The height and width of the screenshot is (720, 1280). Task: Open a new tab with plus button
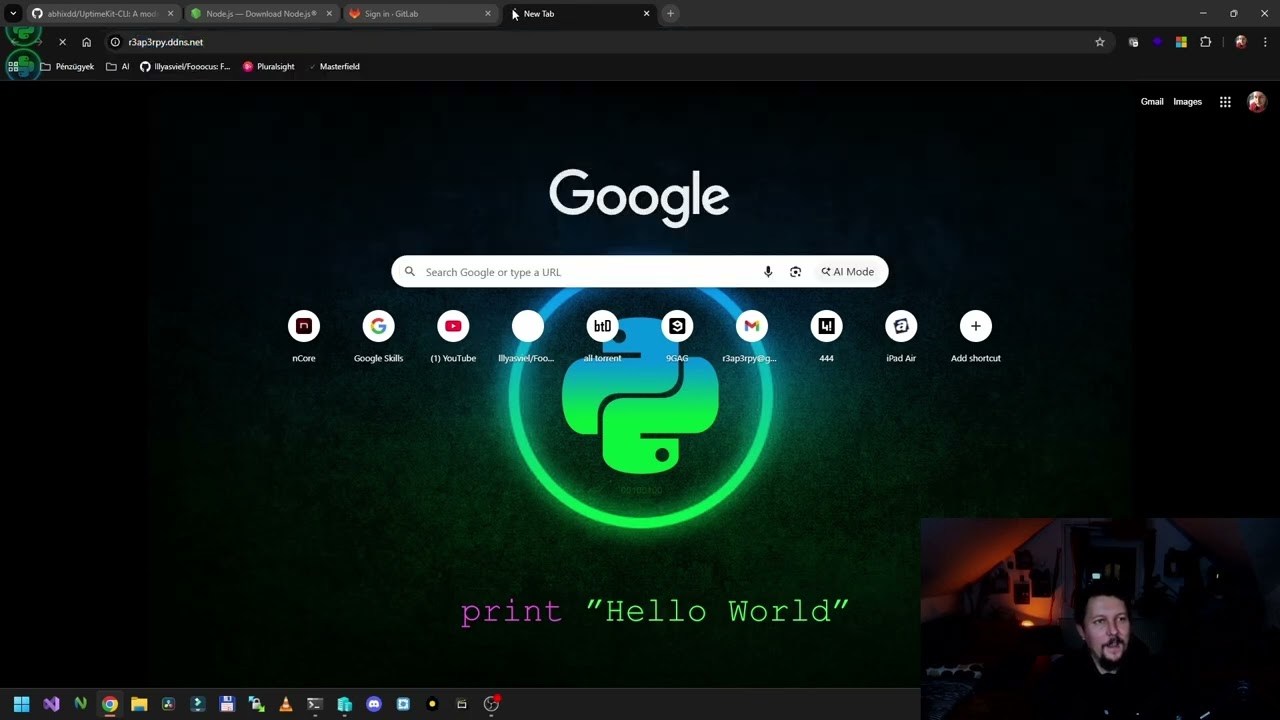(x=671, y=13)
